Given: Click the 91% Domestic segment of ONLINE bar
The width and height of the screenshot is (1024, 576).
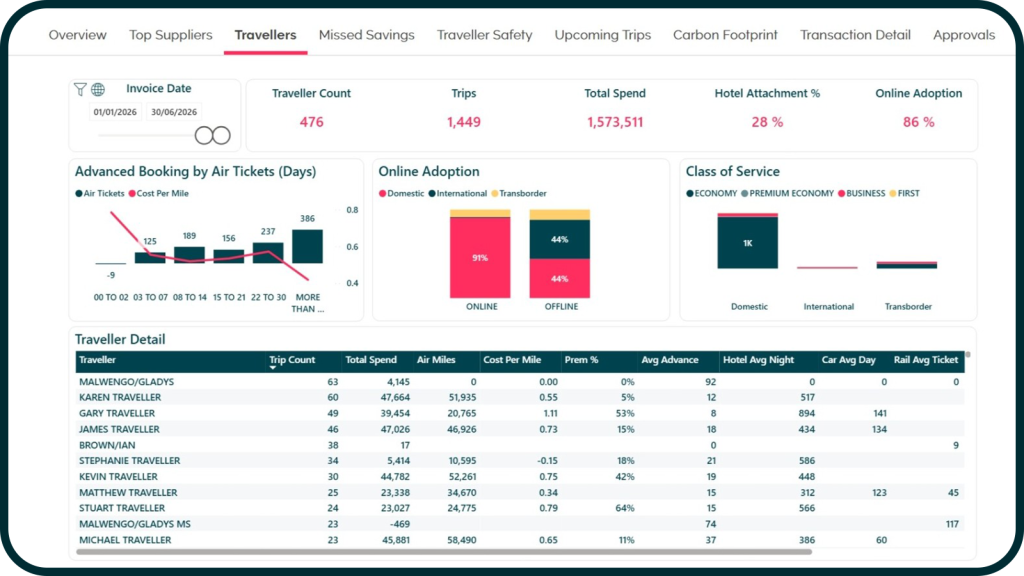Looking at the screenshot, I should click(480, 257).
